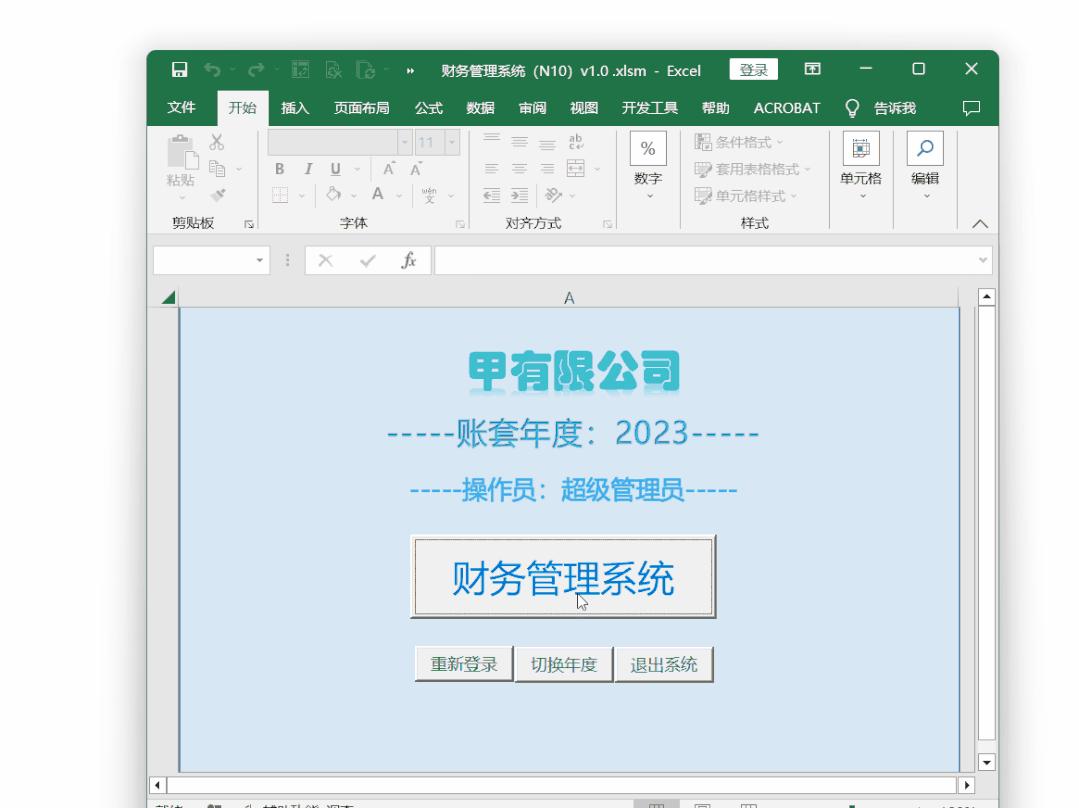Click the fill color paint bucket swatch
Viewport: 1079px width, 808px height.
coord(334,194)
